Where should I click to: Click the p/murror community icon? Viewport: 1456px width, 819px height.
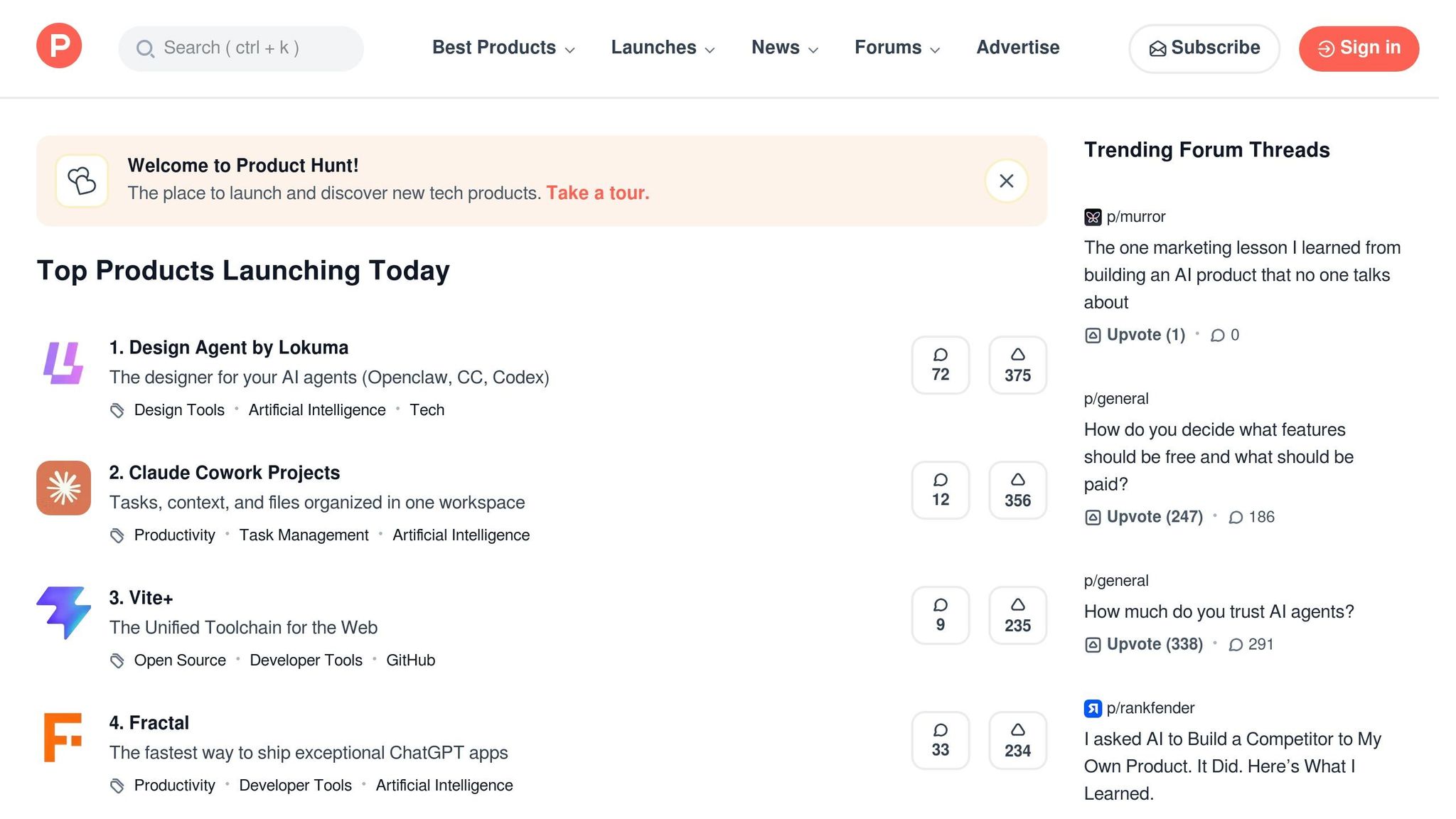[1092, 217]
